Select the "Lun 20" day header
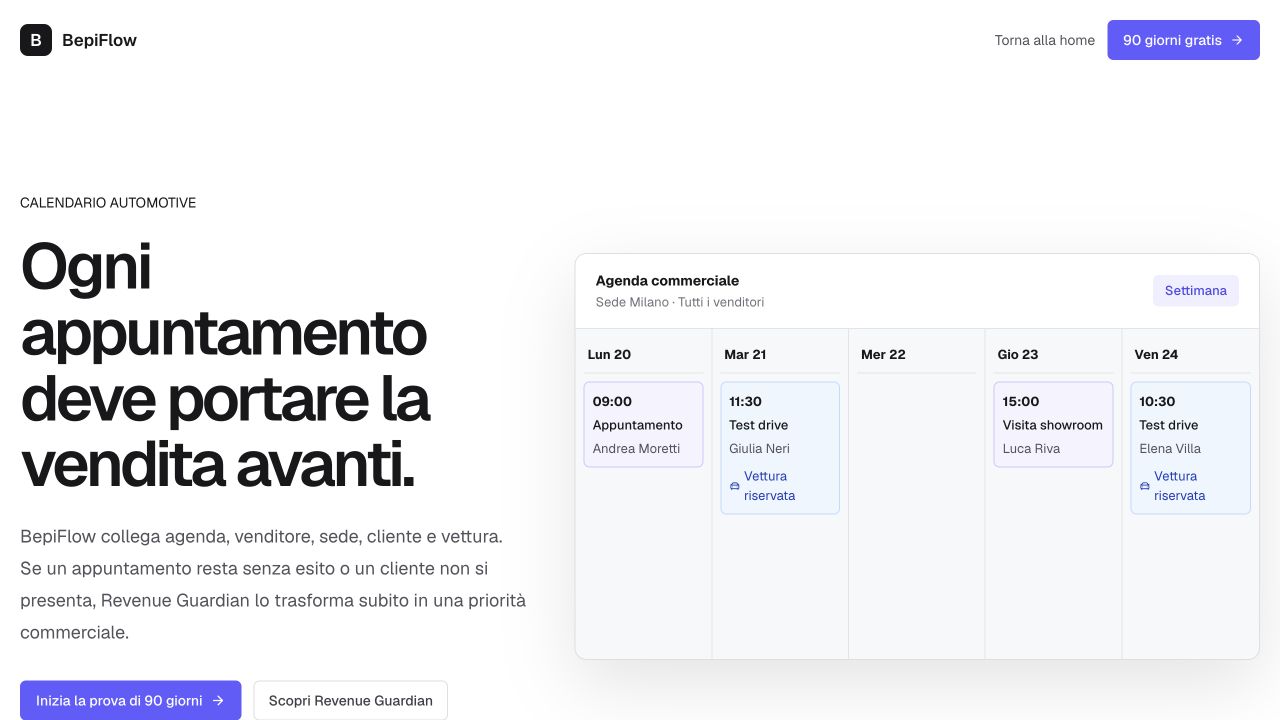The height and width of the screenshot is (720, 1280). point(609,354)
